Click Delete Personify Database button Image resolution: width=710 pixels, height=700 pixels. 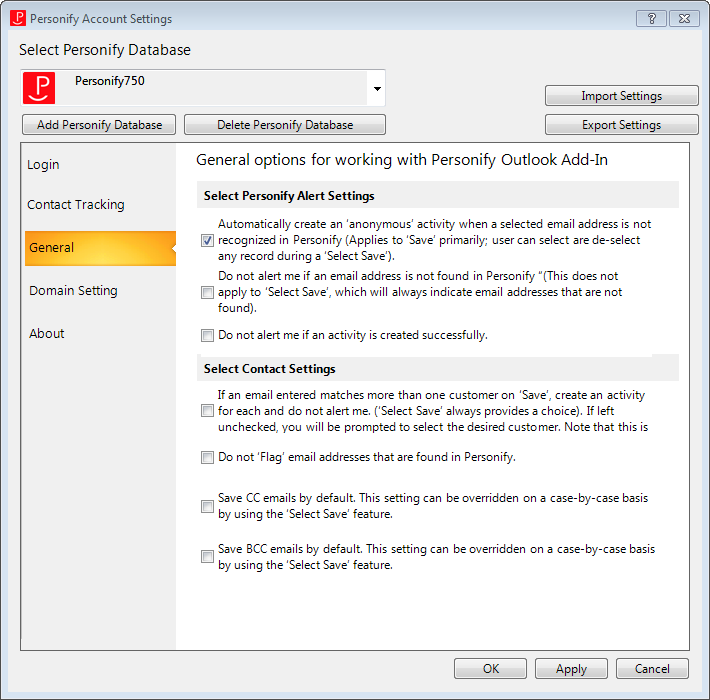(285, 125)
